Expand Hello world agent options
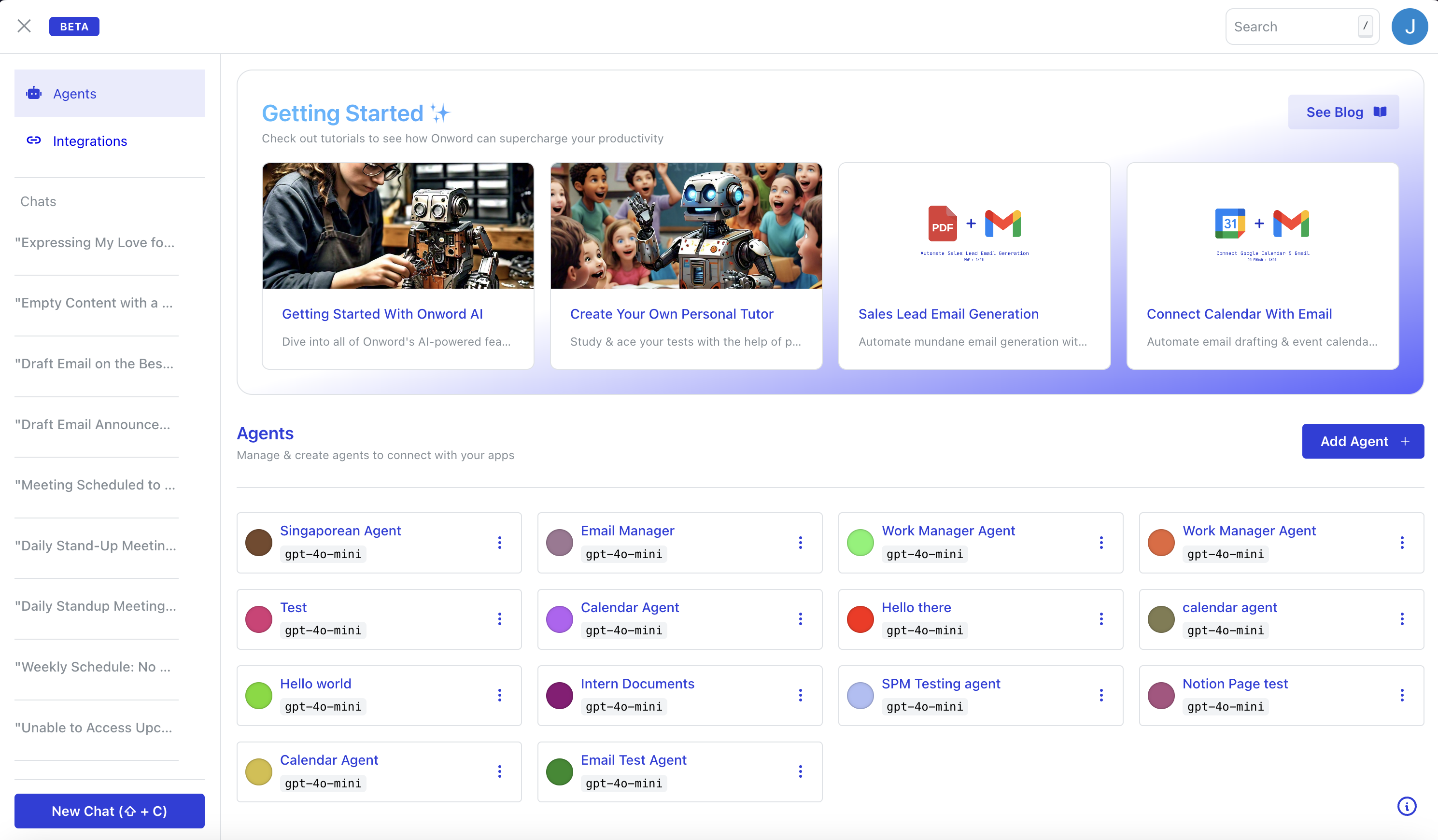The width and height of the screenshot is (1438, 840). point(499,695)
